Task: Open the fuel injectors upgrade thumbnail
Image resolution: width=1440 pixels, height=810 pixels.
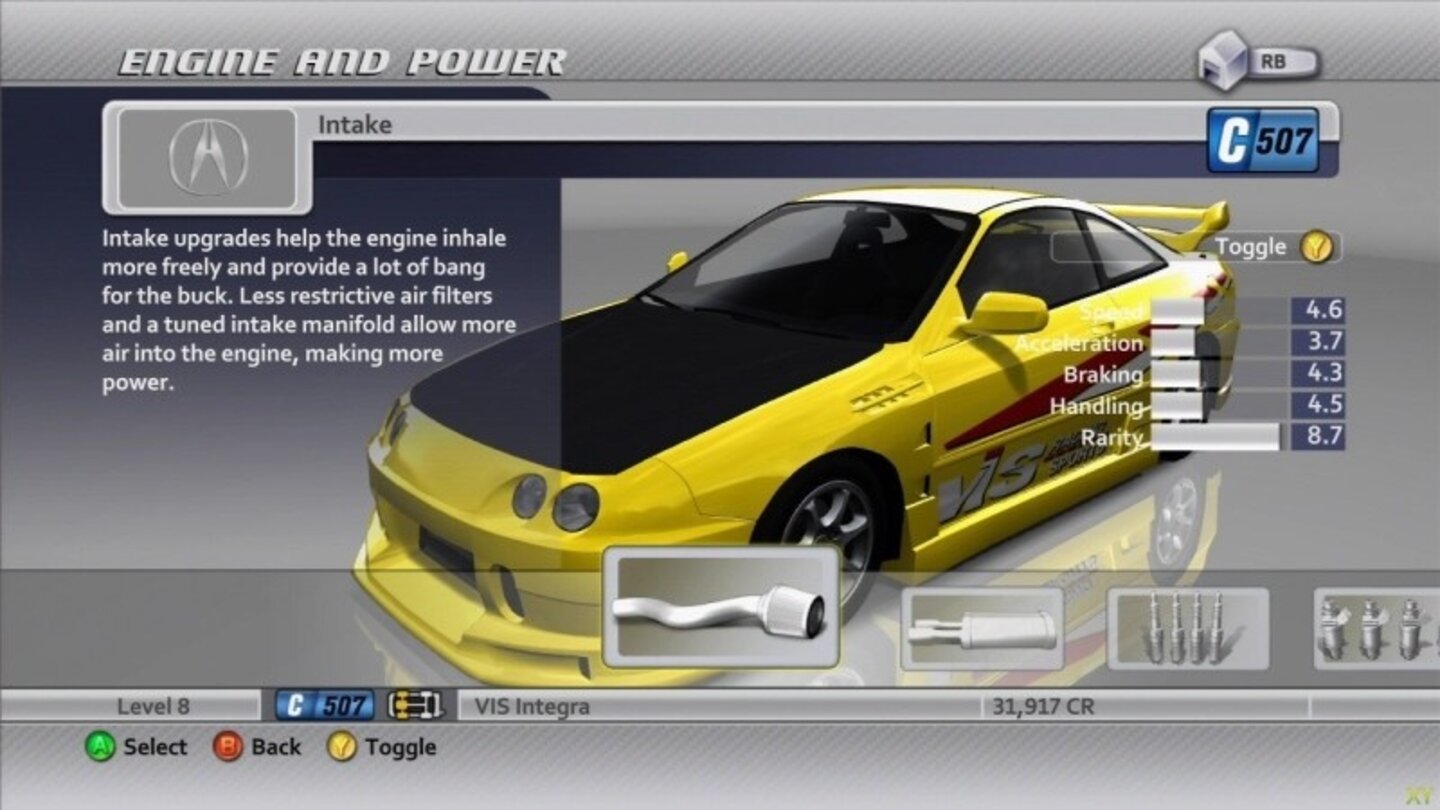Action: tap(1377, 629)
